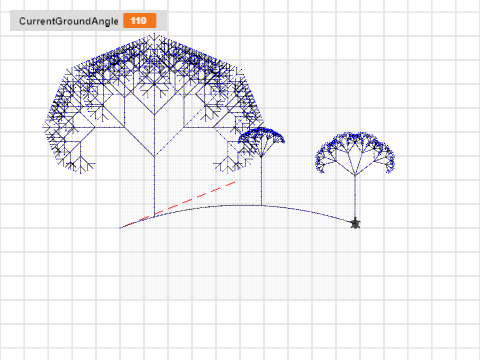Click the turtle sprite on the hill
Image resolution: width=480 pixels, height=360 pixels.
click(355, 223)
